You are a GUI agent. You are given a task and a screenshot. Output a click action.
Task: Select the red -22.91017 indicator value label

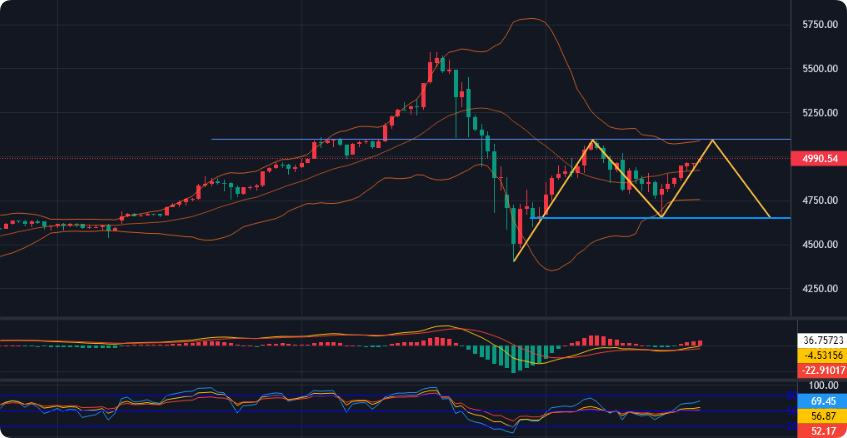819,369
